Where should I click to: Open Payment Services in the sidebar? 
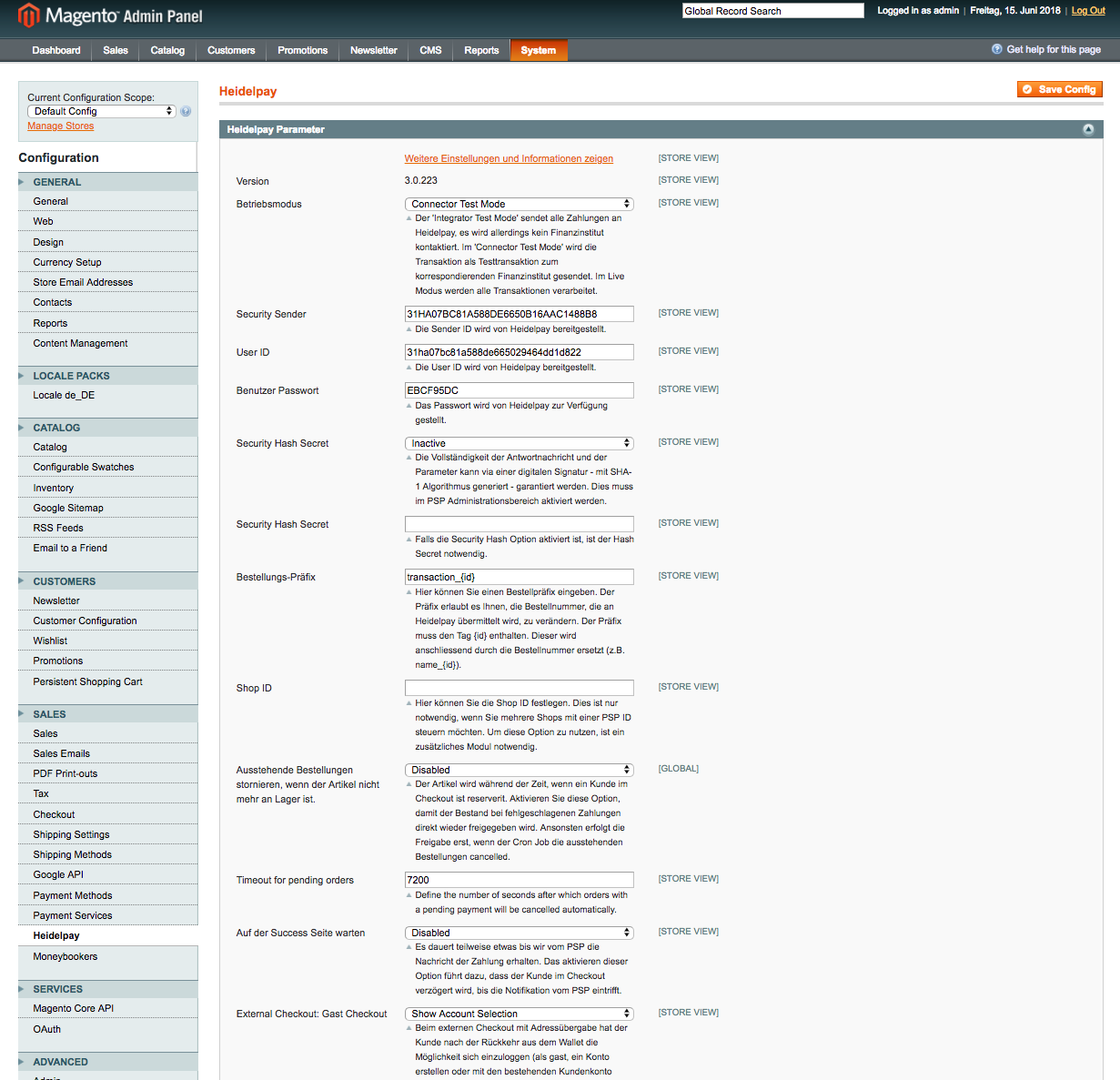tap(108, 915)
